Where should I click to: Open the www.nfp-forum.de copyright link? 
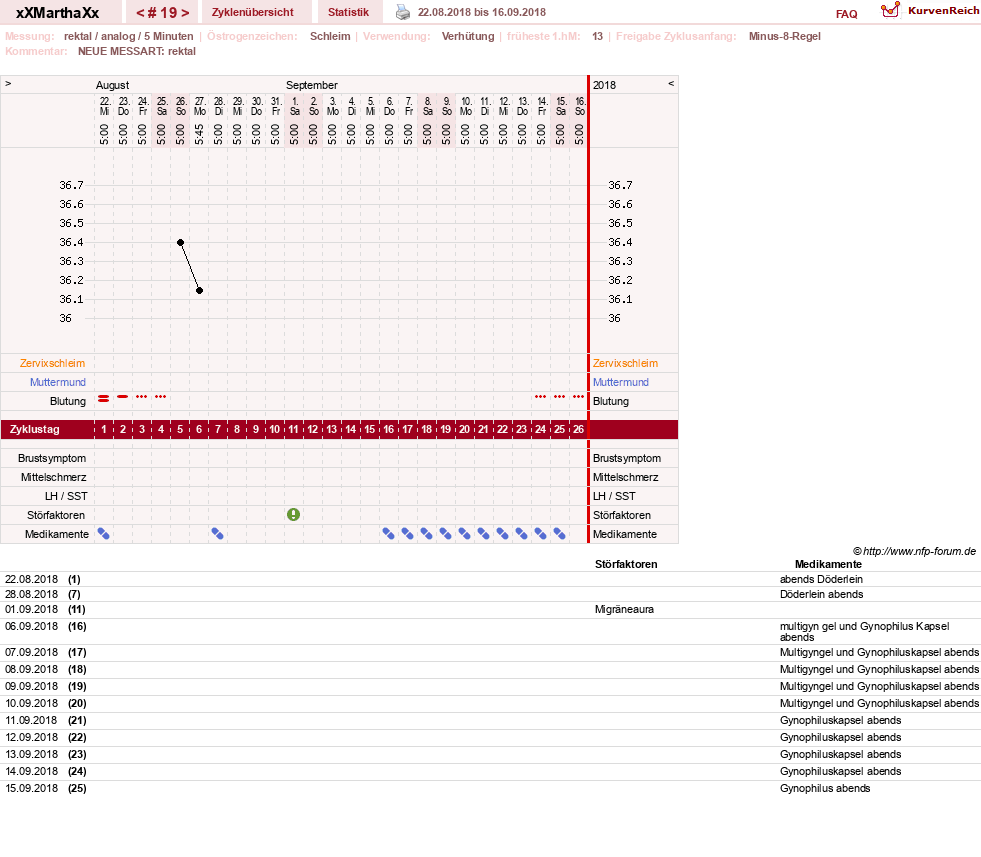914,551
